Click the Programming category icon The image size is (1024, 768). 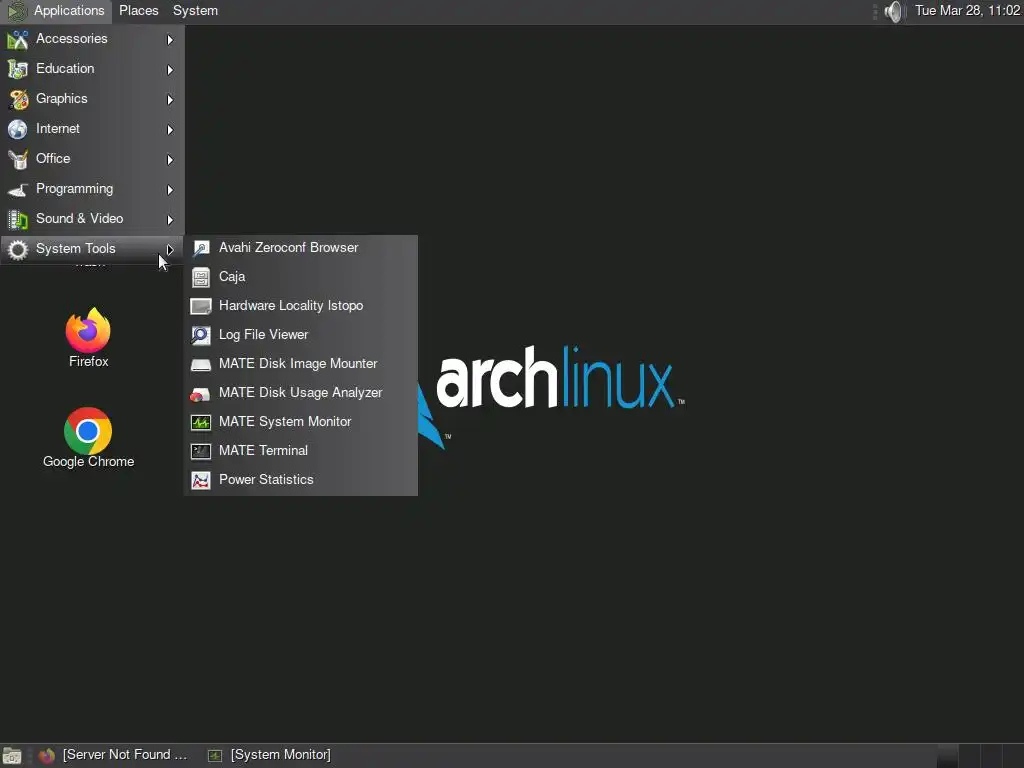click(18, 189)
